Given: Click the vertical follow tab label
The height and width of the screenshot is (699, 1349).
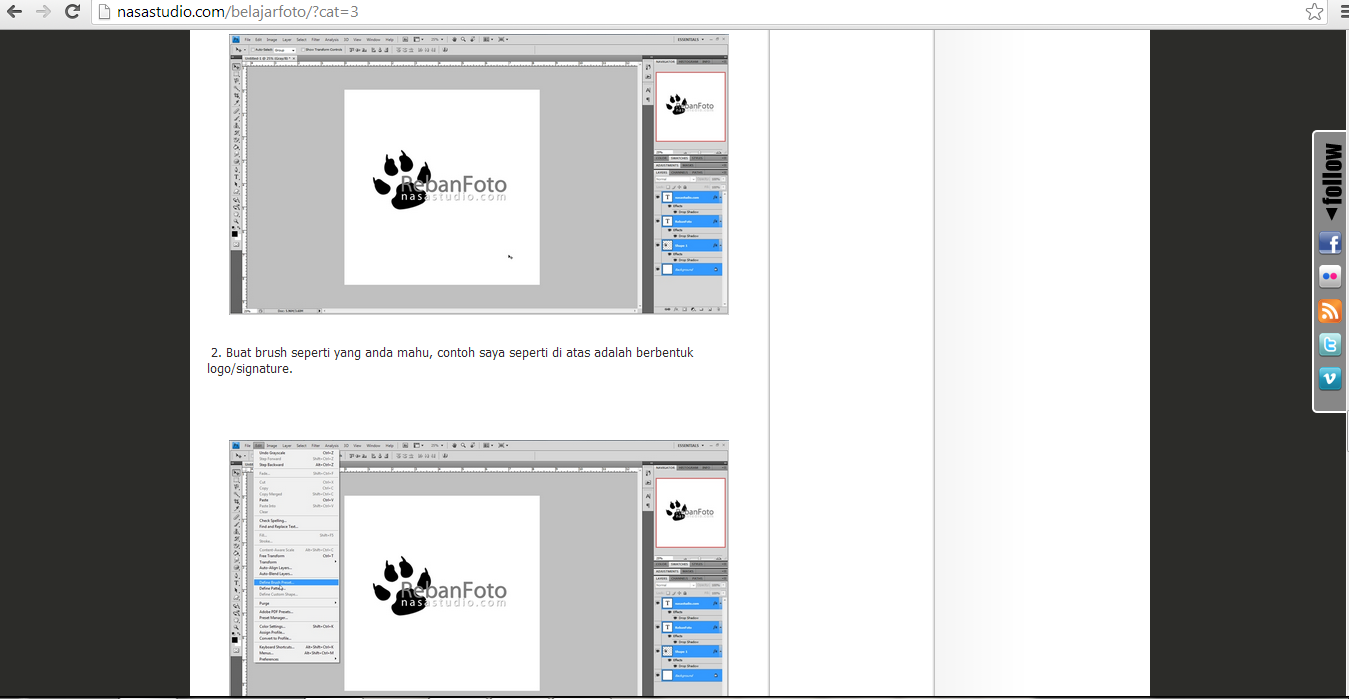Looking at the screenshot, I should pos(1333,182).
